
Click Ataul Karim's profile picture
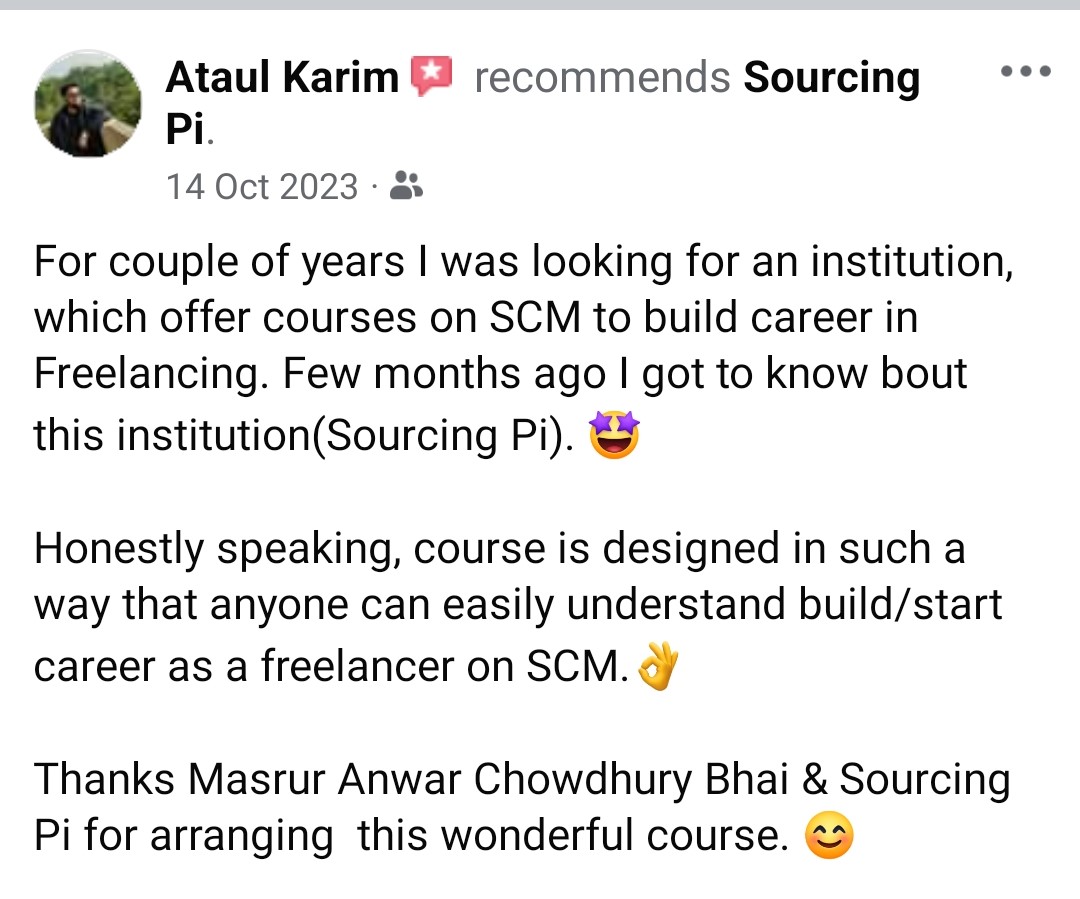87,104
